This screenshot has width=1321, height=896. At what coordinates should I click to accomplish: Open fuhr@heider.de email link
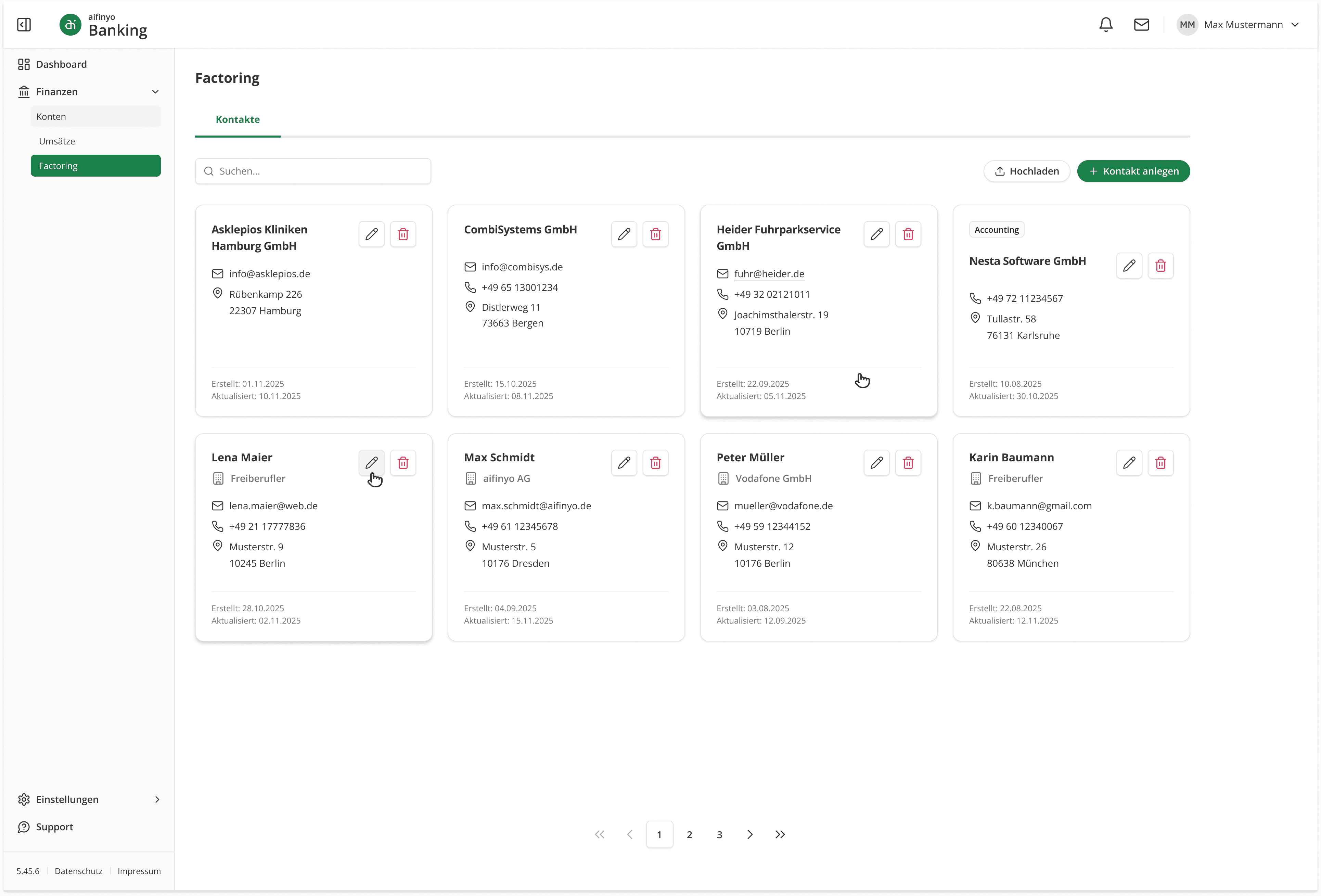click(x=769, y=274)
